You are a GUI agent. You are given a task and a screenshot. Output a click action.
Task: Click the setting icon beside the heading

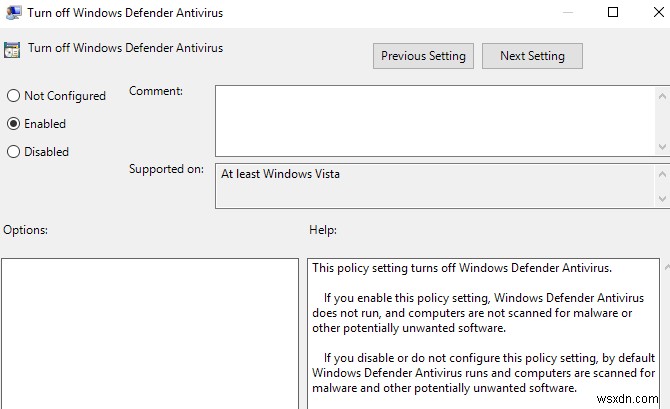point(12,49)
